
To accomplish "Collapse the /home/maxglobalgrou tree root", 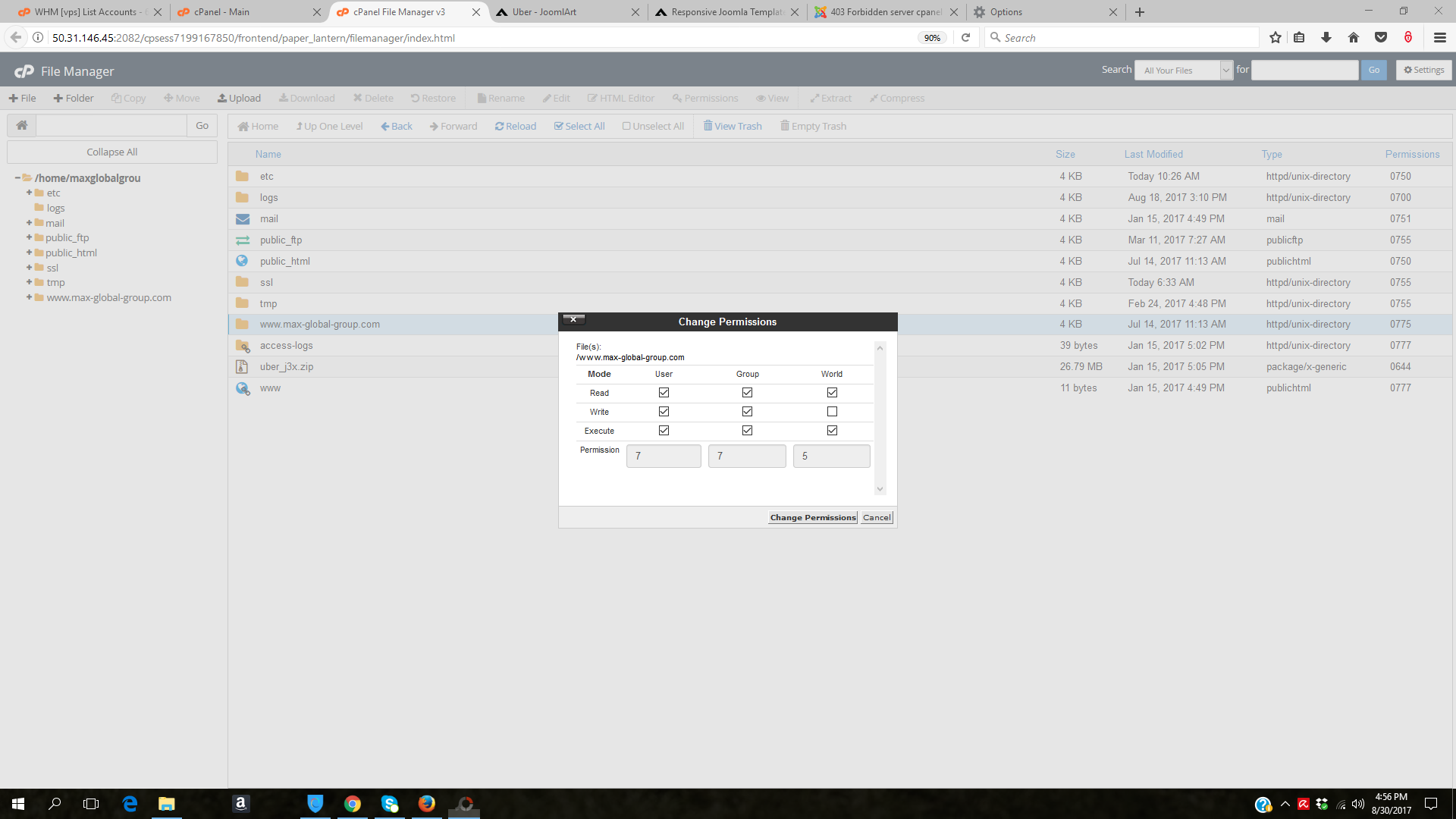I will click(17, 178).
